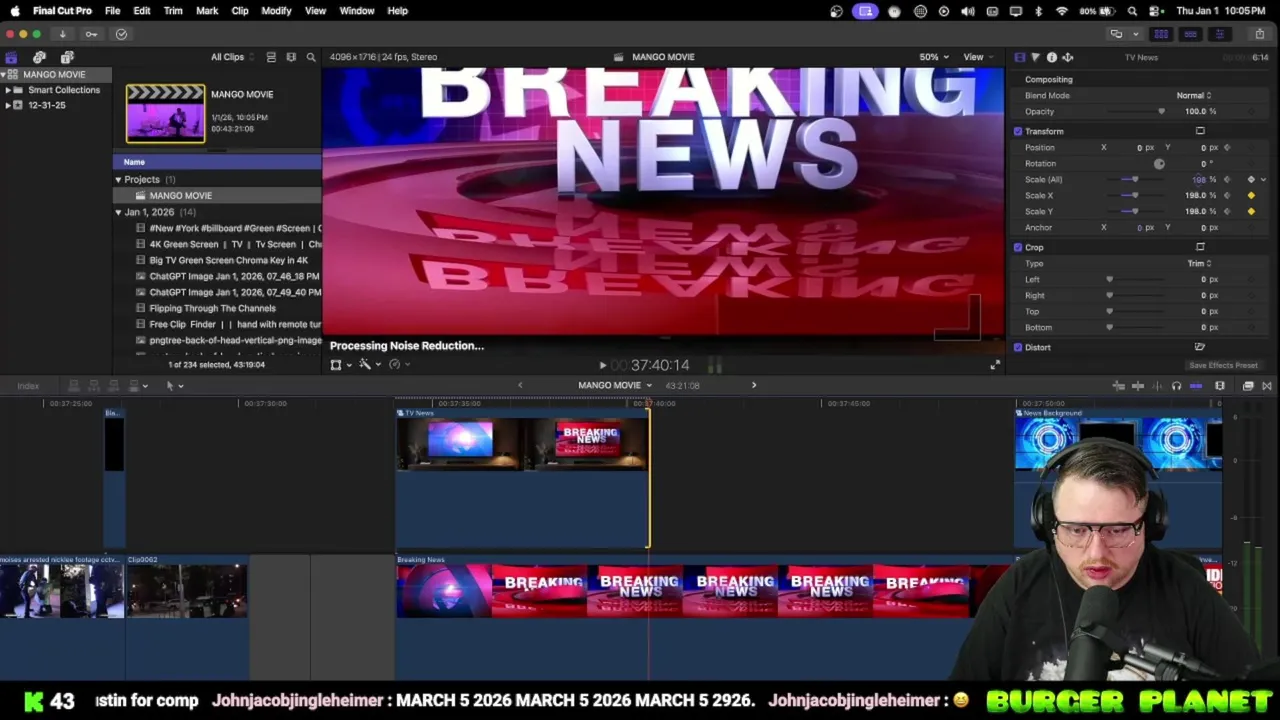Click the Import Media arrow icon
1280x720 pixels.
tap(62, 34)
